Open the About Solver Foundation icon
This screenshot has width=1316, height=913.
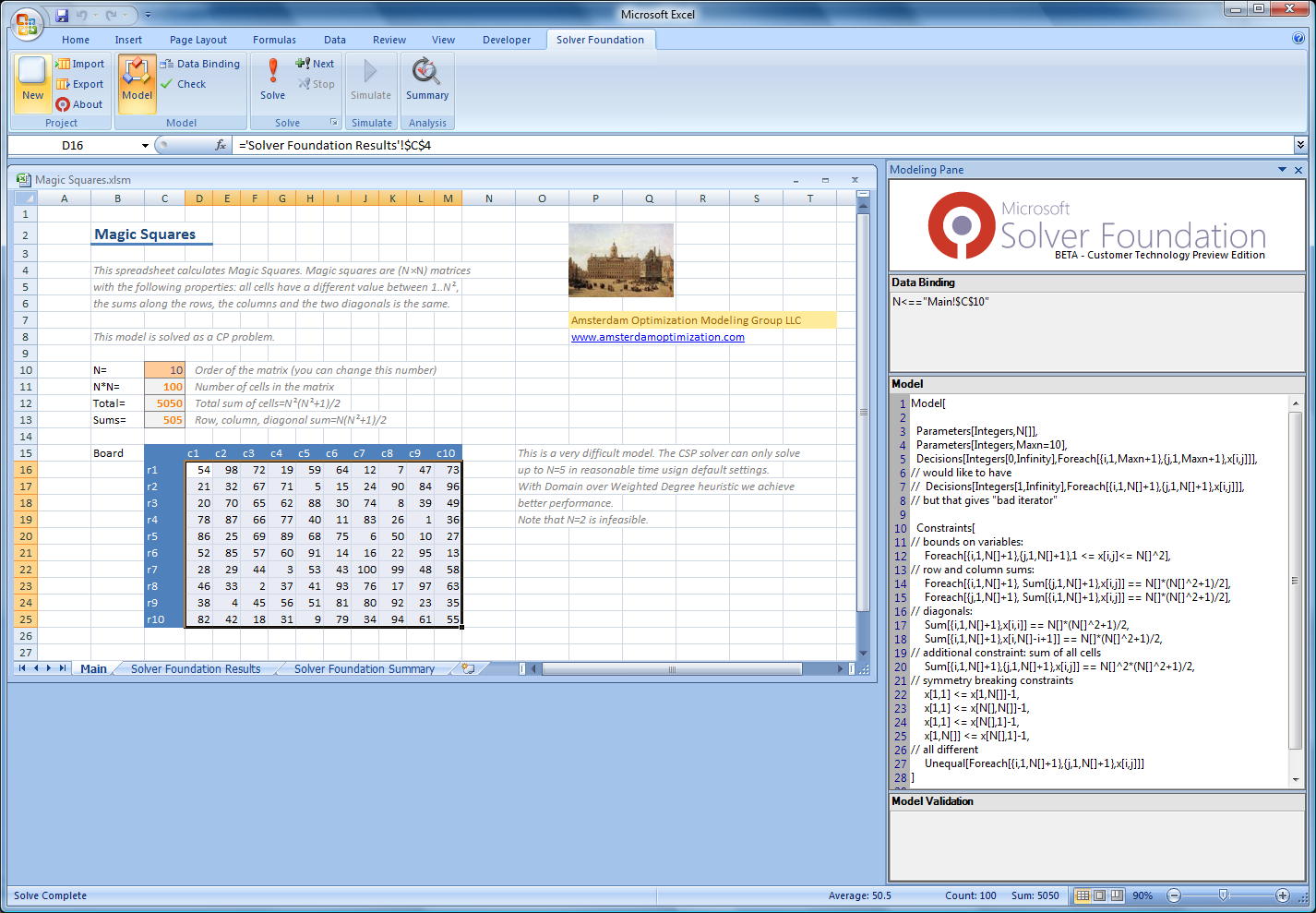[x=63, y=104]
